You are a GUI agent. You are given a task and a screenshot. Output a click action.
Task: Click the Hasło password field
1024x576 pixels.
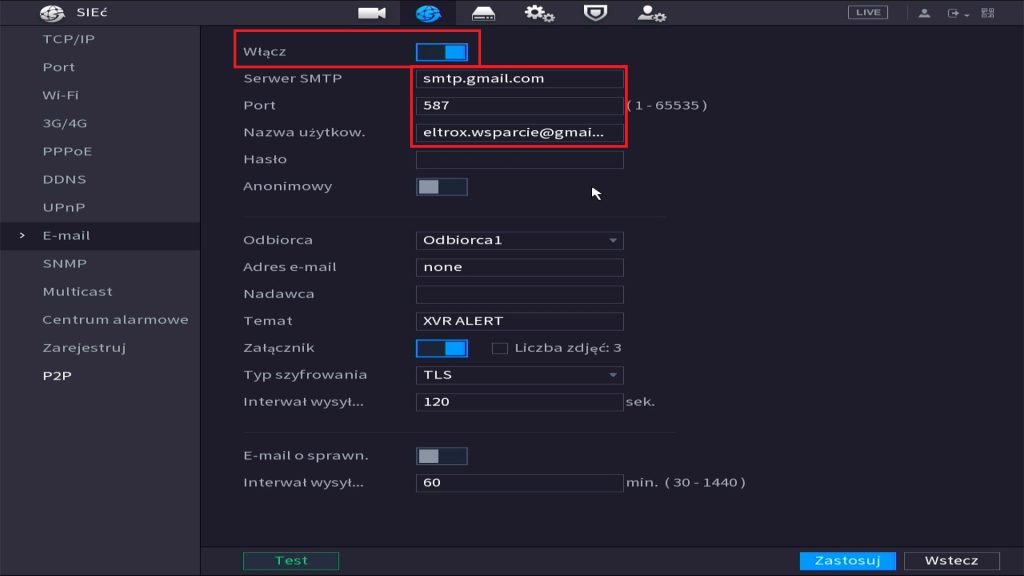coord(519,160)
